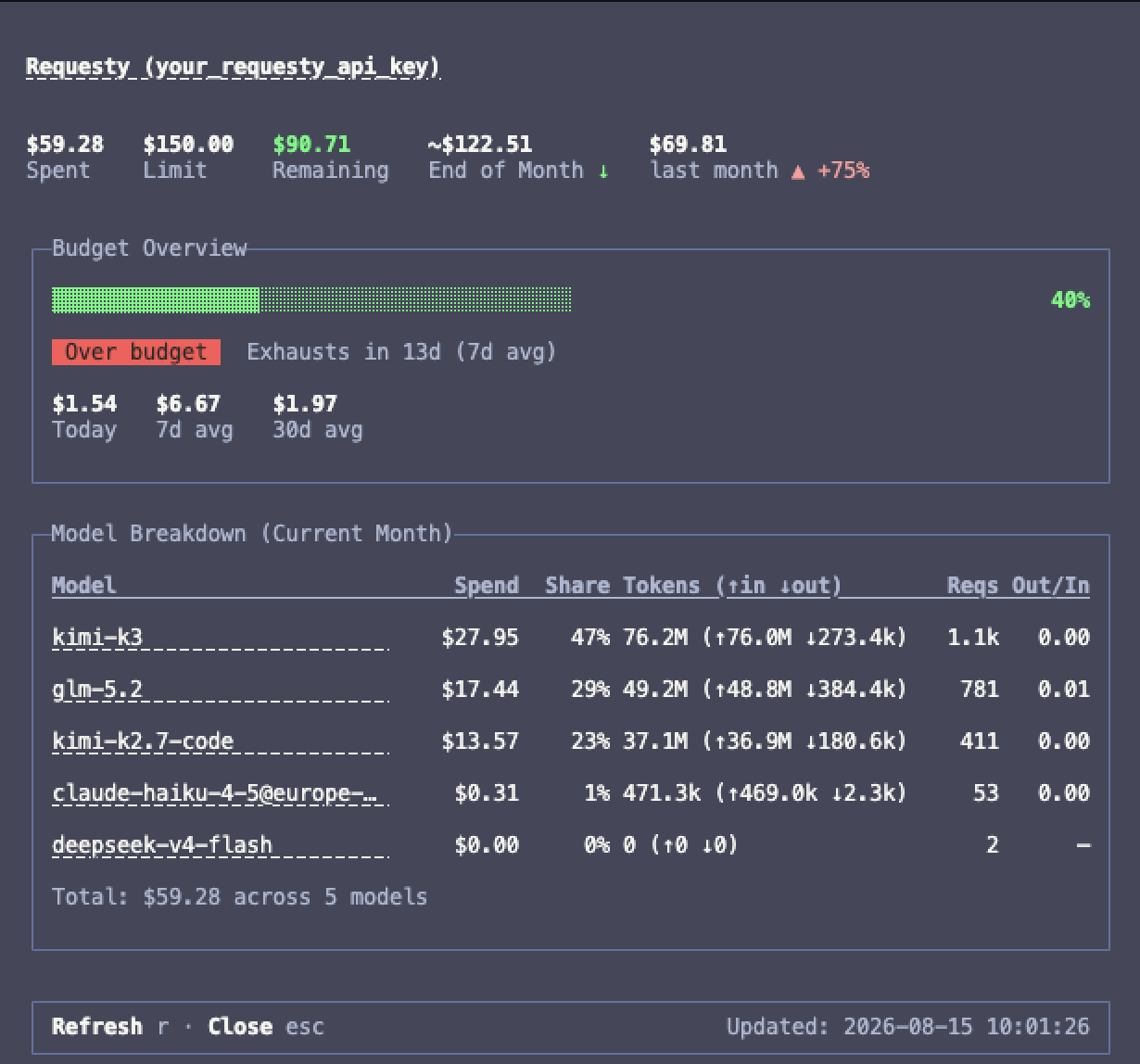Screen dimensions: 1140x1064
Task: Click the Model Breakdown (Current Month) title
Action: coord(252,533)
